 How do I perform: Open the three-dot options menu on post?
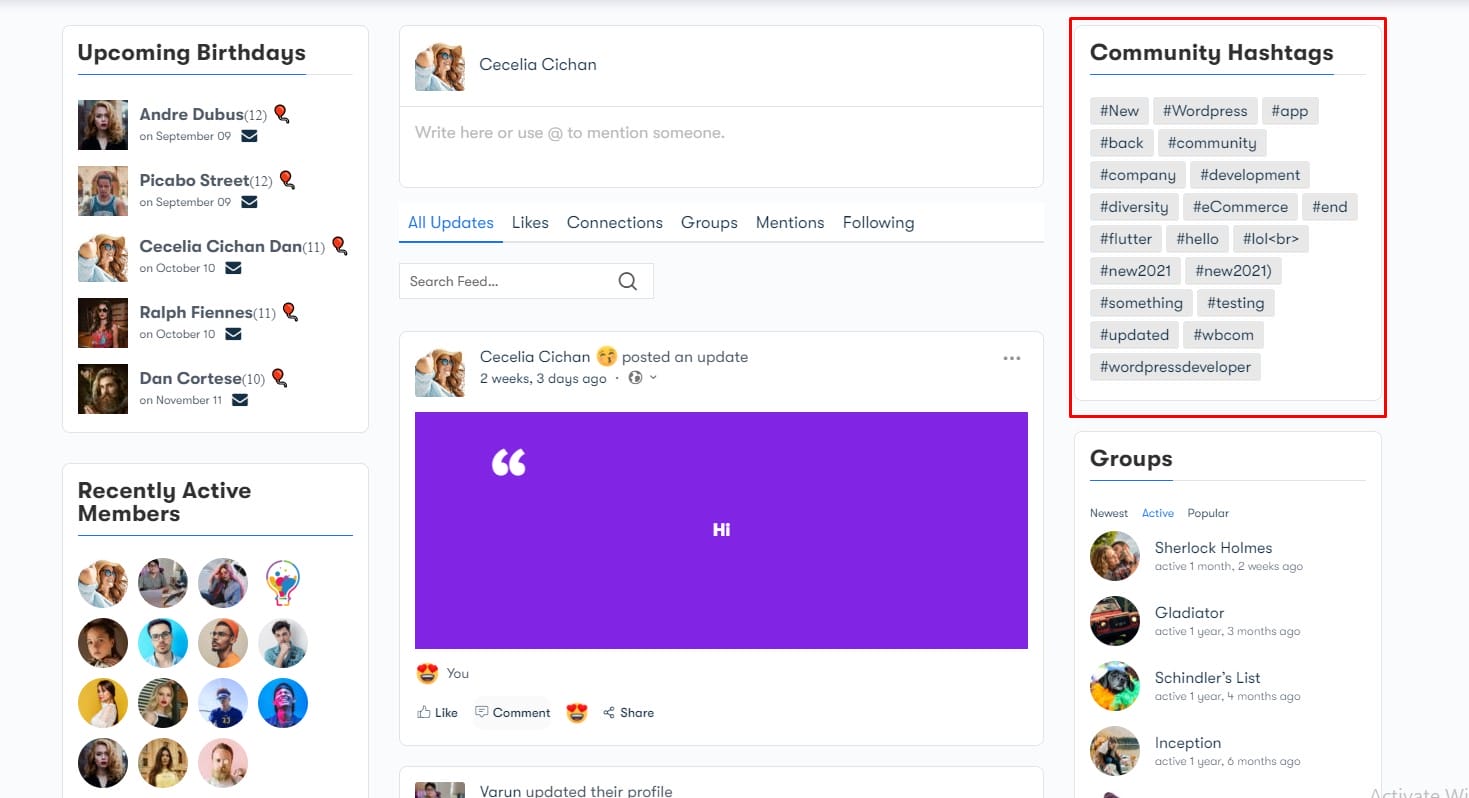tap(1011, 358)
